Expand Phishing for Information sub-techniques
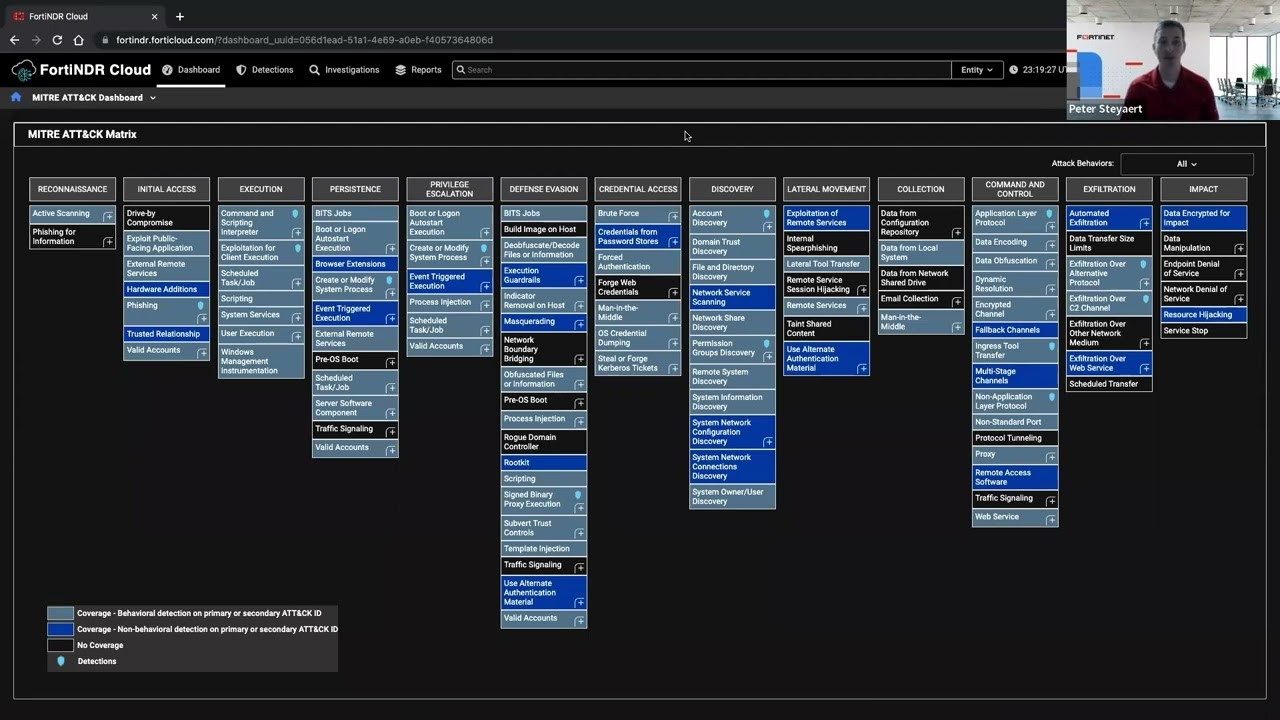This screenshot has height=720, width=1280. [x=108, y=242]
